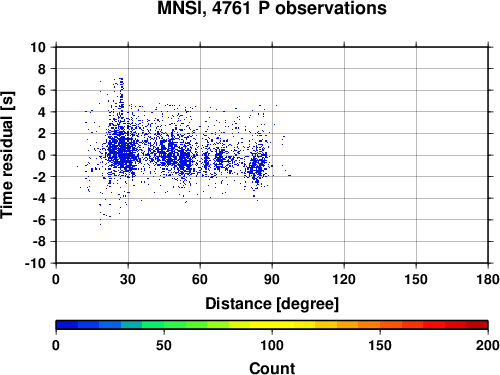Viewport: 500px width, 375px height.
Task: Pick the orange colorbar segment near 150
Action: pyautogui.click(x=369, y=325)
